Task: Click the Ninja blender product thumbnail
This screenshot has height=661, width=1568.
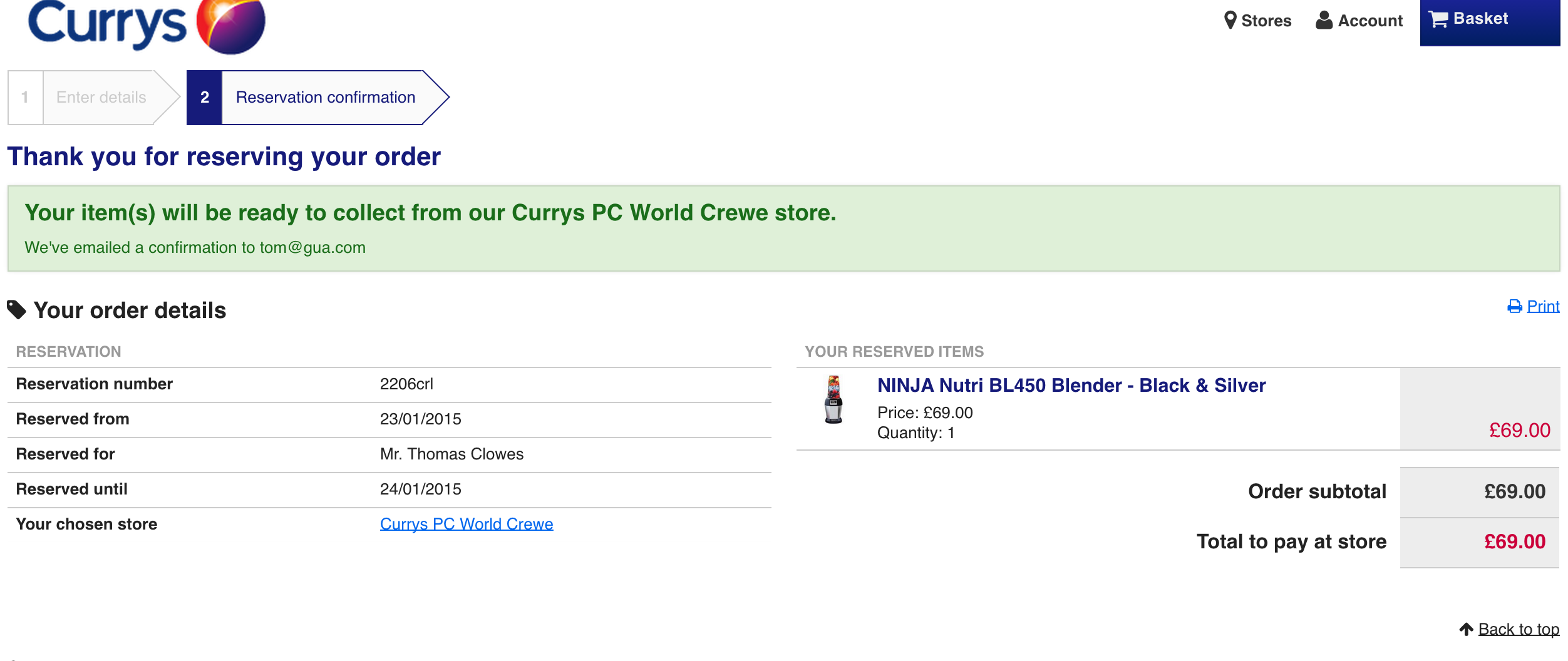Action: [833, 399]
